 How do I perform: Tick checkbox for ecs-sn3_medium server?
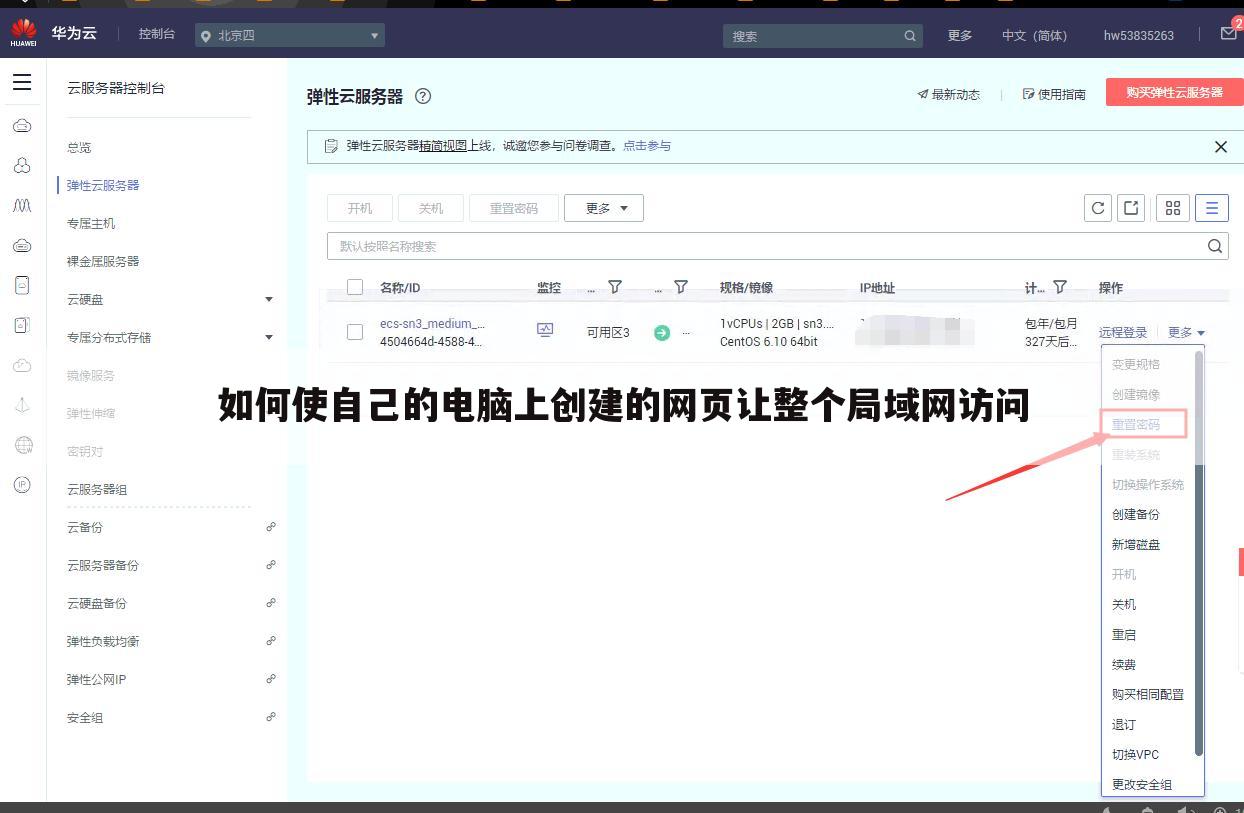coord(355,332)
